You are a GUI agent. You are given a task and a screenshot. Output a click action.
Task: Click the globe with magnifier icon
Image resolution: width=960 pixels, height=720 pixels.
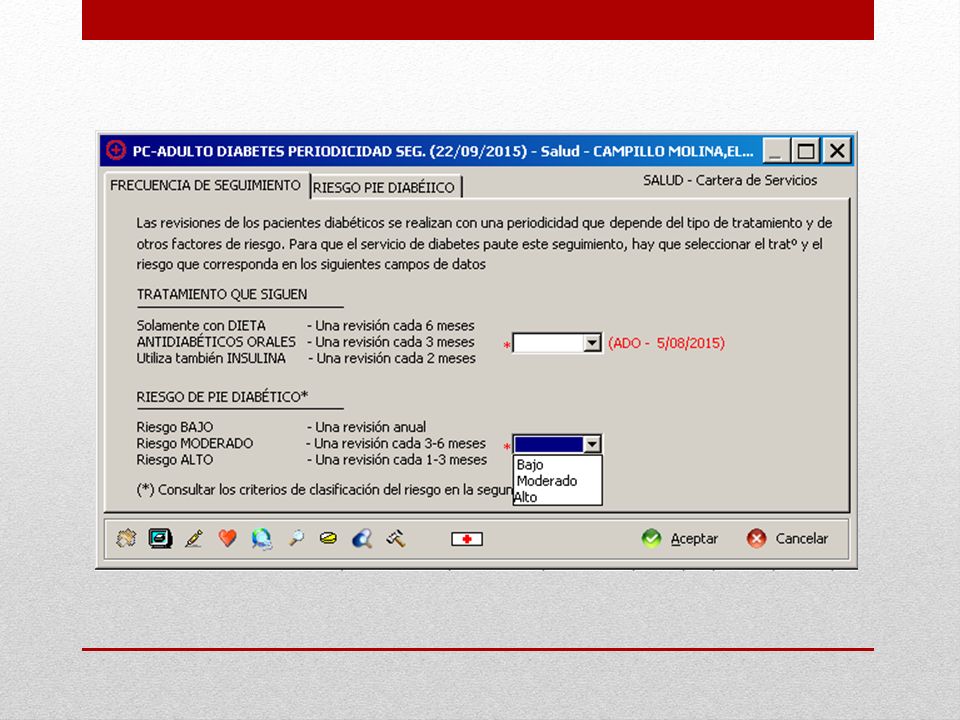[261, 539]
